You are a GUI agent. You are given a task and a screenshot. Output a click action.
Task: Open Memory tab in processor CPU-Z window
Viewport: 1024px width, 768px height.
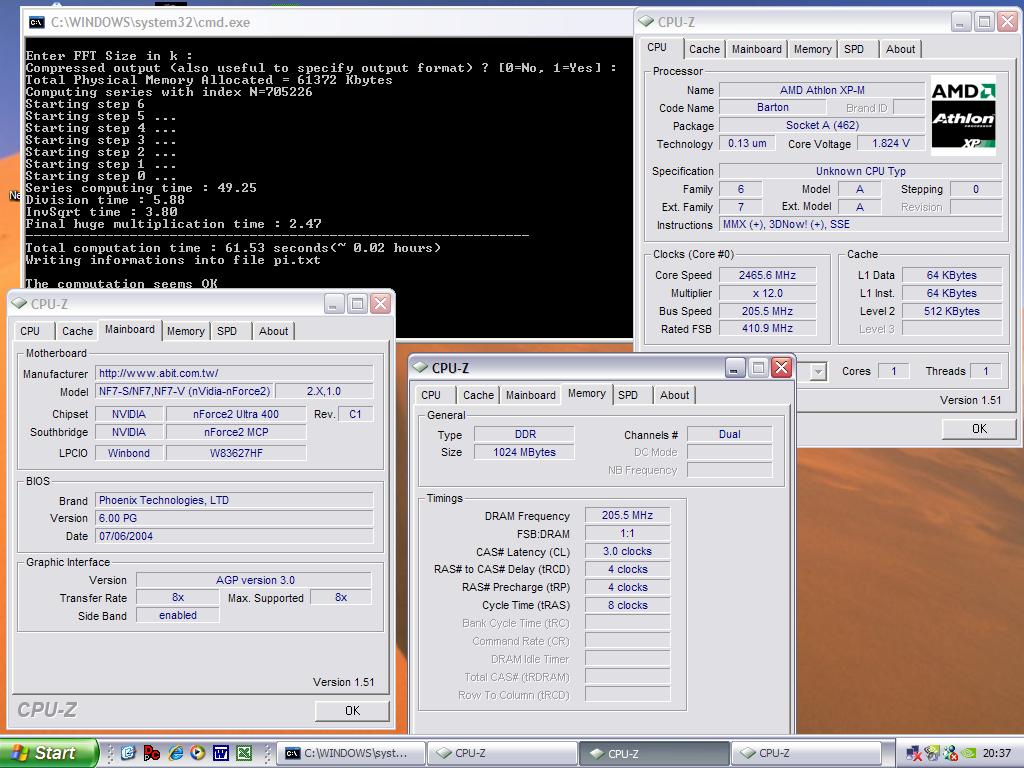[x=812, y=49]
